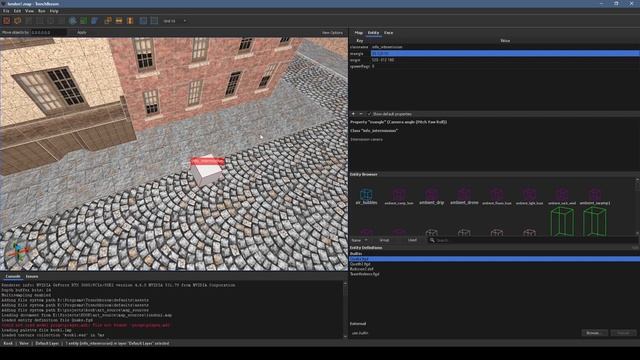Select ambient_flouro_buzz entity thumbnail
The height and width of the screenshot is (360, 640).
[497, 196]
